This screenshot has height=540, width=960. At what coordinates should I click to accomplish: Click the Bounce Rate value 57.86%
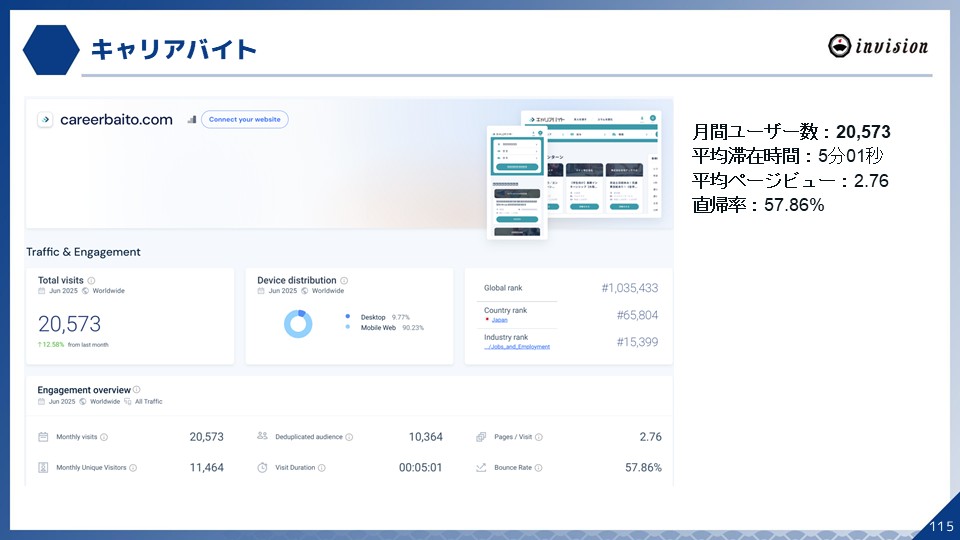pos(643,468)
